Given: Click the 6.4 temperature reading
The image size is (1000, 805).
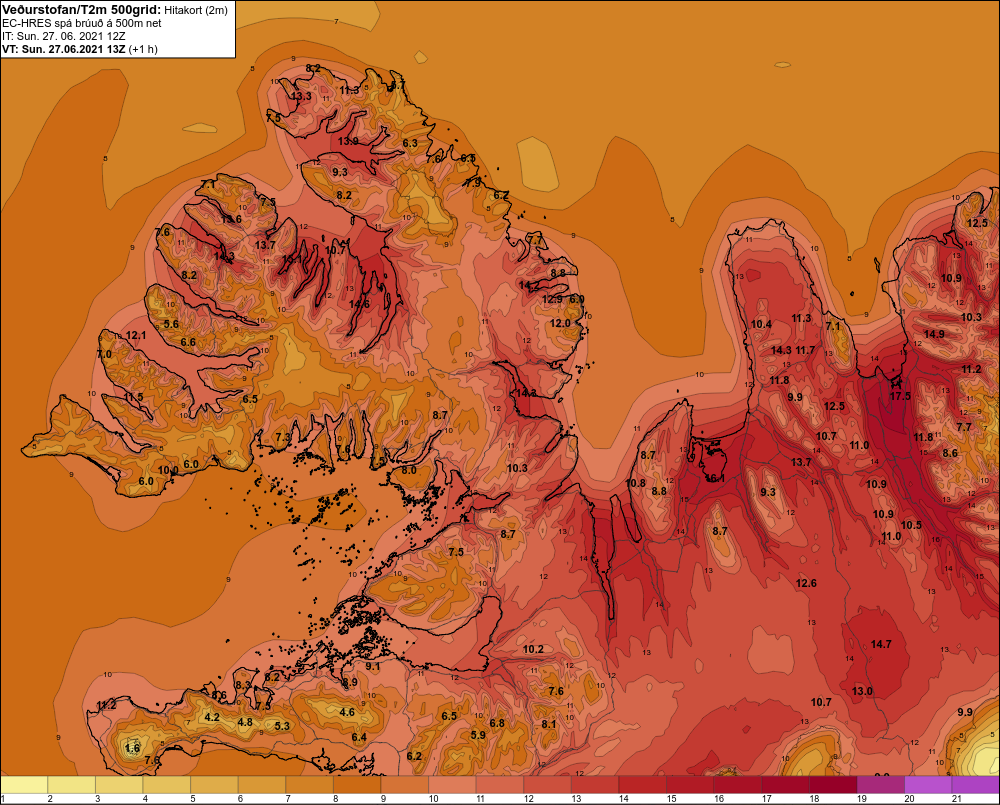Looking at the screenshot, I should point(359,737).
